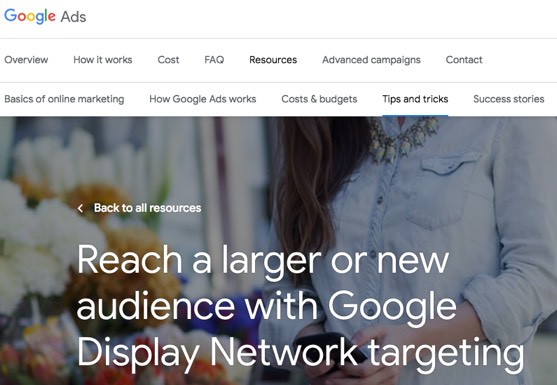Open the Cost menu item
The image size is (557, 385).
point(168,60)
